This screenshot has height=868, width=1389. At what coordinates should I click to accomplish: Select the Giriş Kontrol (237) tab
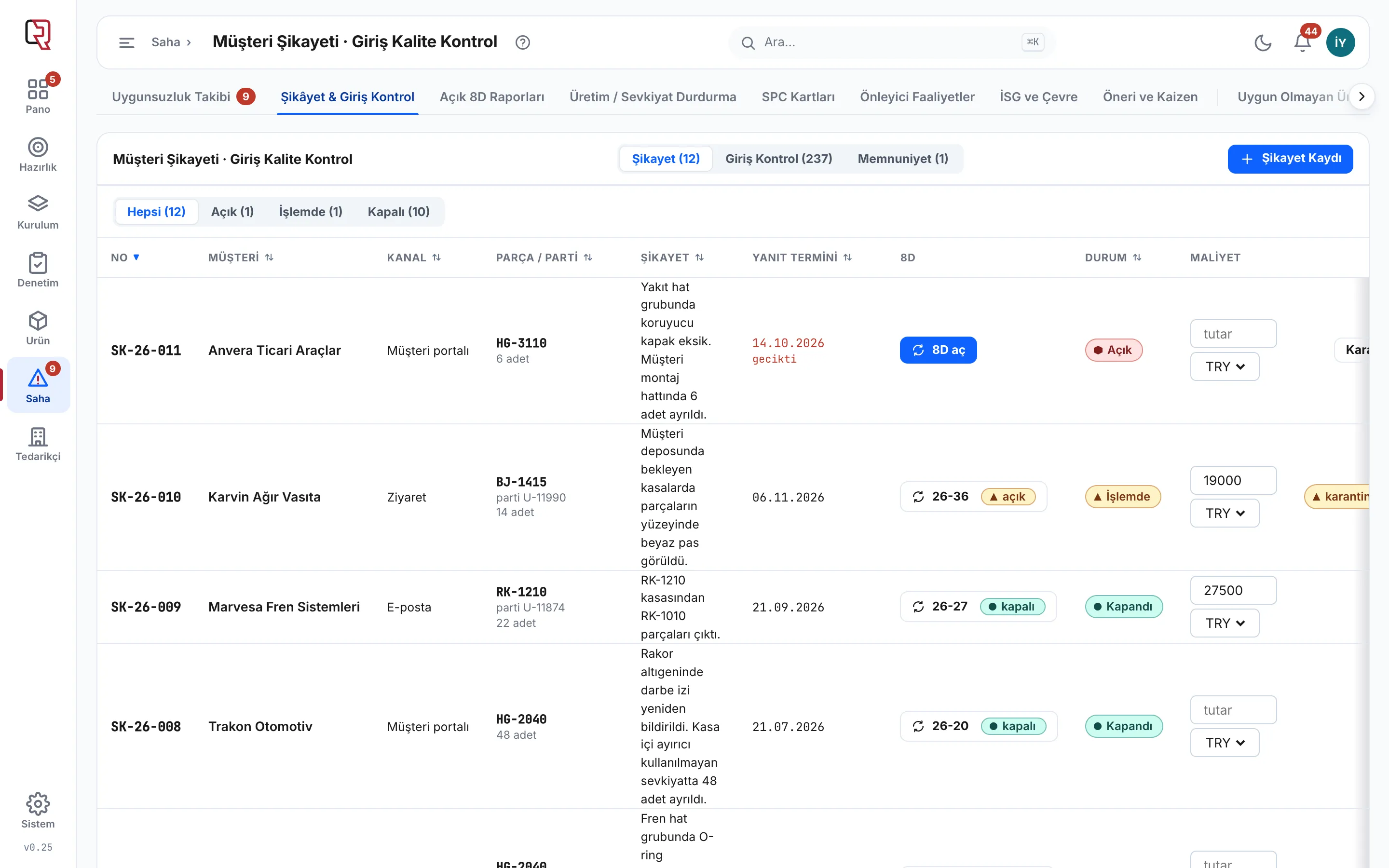778,159
